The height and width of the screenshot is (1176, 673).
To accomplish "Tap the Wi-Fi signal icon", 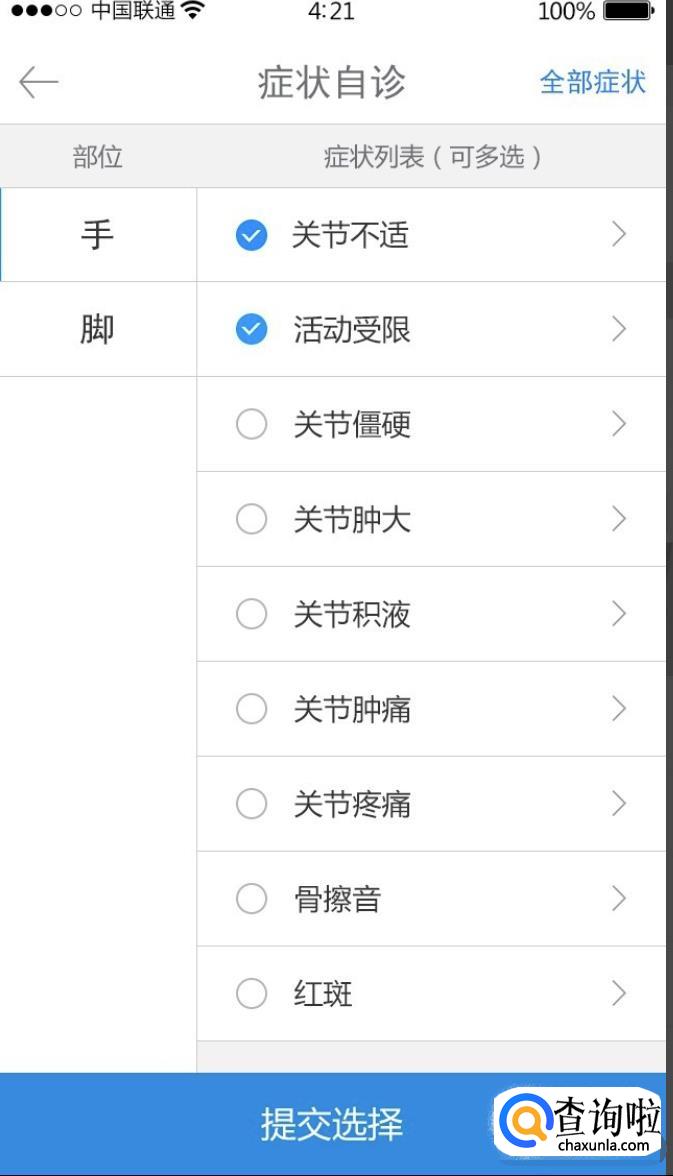I will click(193, 11).
